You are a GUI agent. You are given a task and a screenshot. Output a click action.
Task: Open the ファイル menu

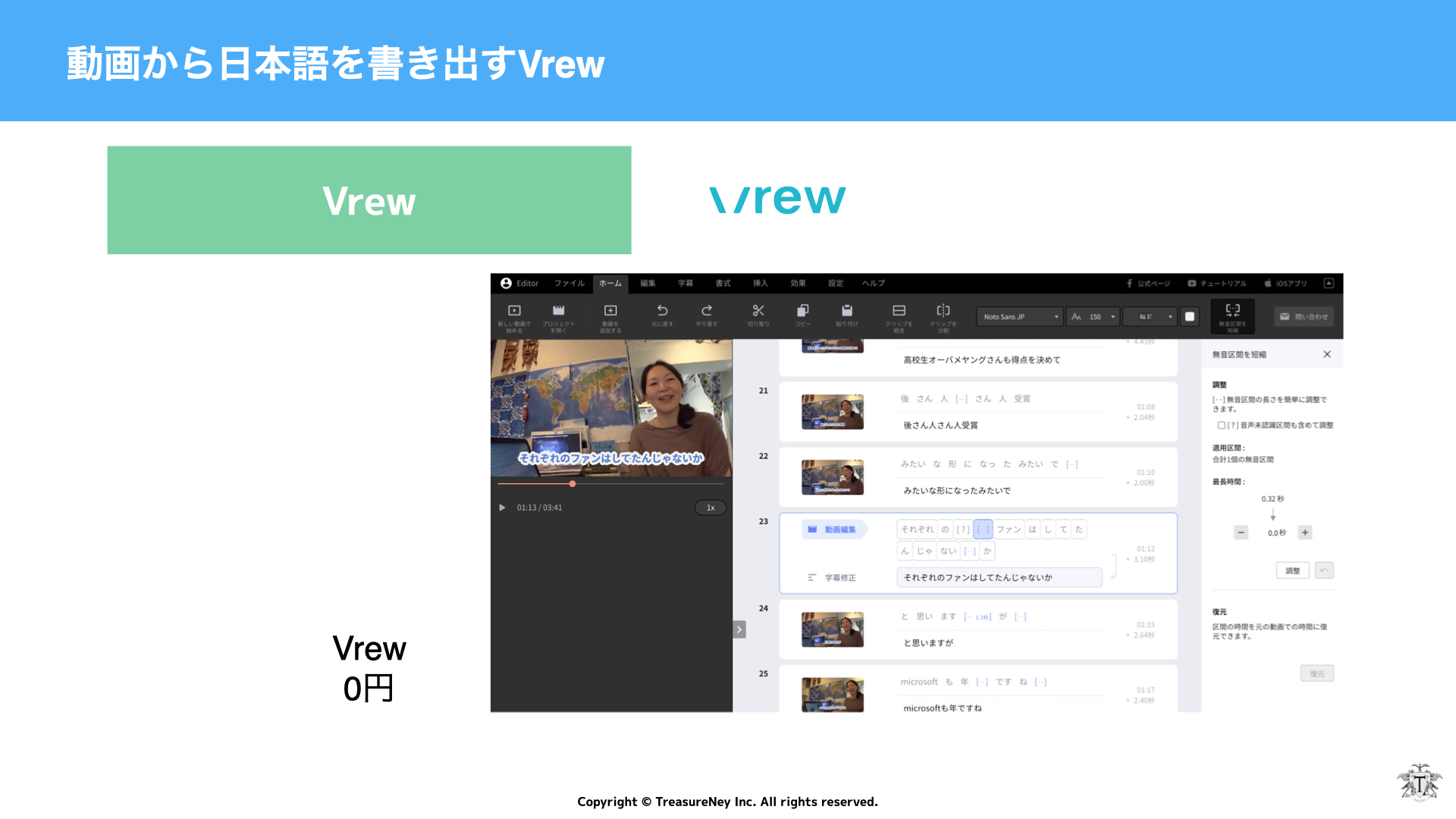coord(569,284)
